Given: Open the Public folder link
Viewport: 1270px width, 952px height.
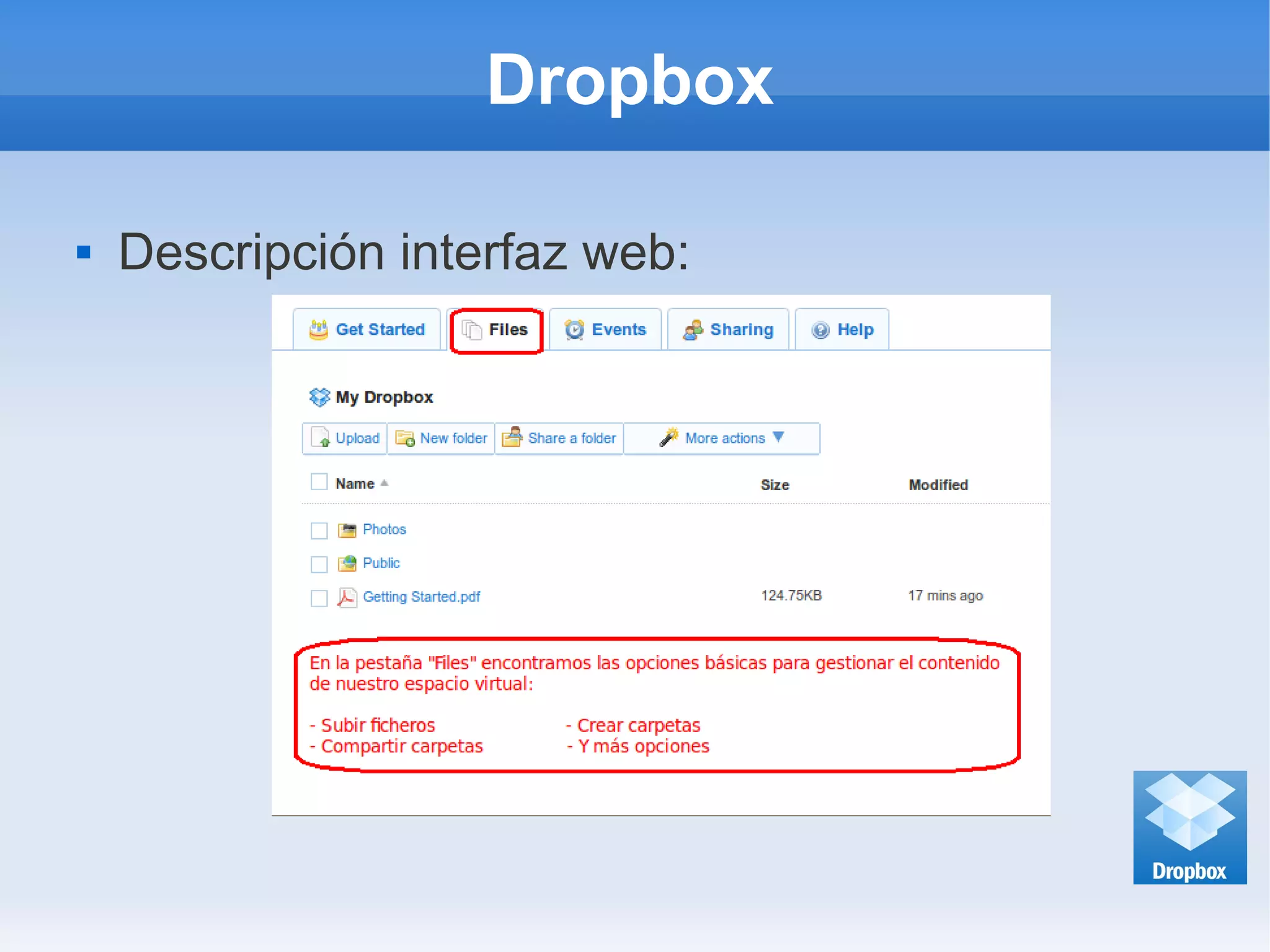Looking at the screenshot, I should click(x=381, y=563).
